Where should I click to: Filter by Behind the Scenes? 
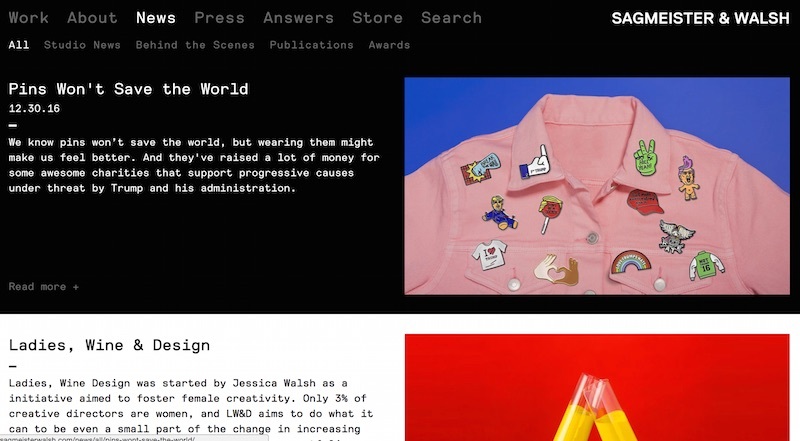[x=195, y=45]
